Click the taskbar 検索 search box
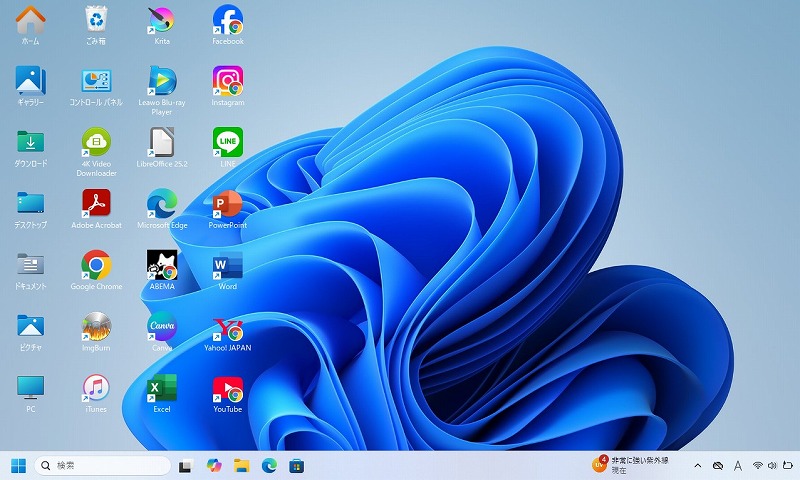800x480 pixels. (x=103, y=465)
